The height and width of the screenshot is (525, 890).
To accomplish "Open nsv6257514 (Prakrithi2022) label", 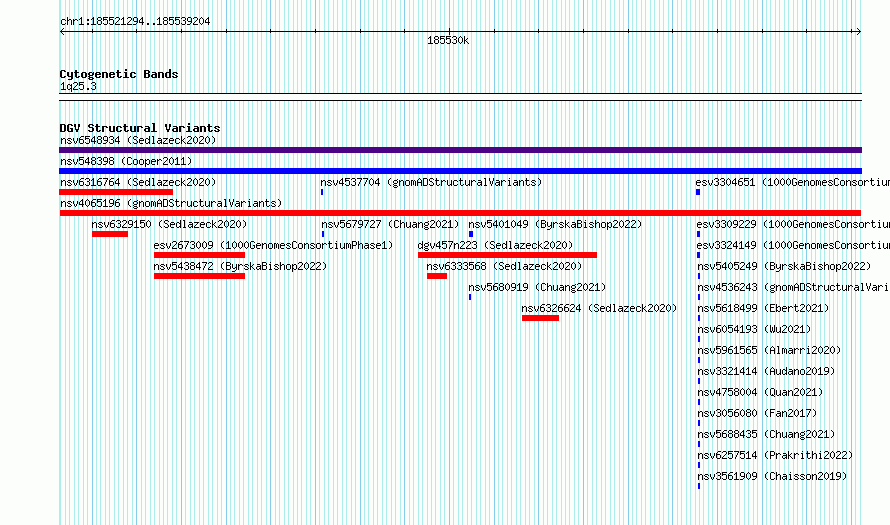I will coord(775,455).
